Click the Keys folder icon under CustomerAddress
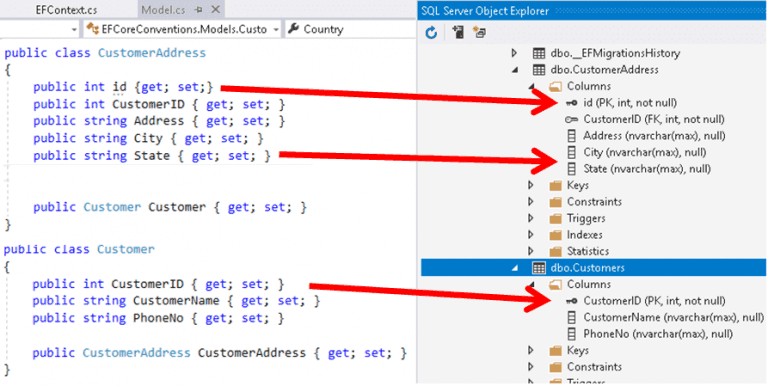 (x=555, y=185)
